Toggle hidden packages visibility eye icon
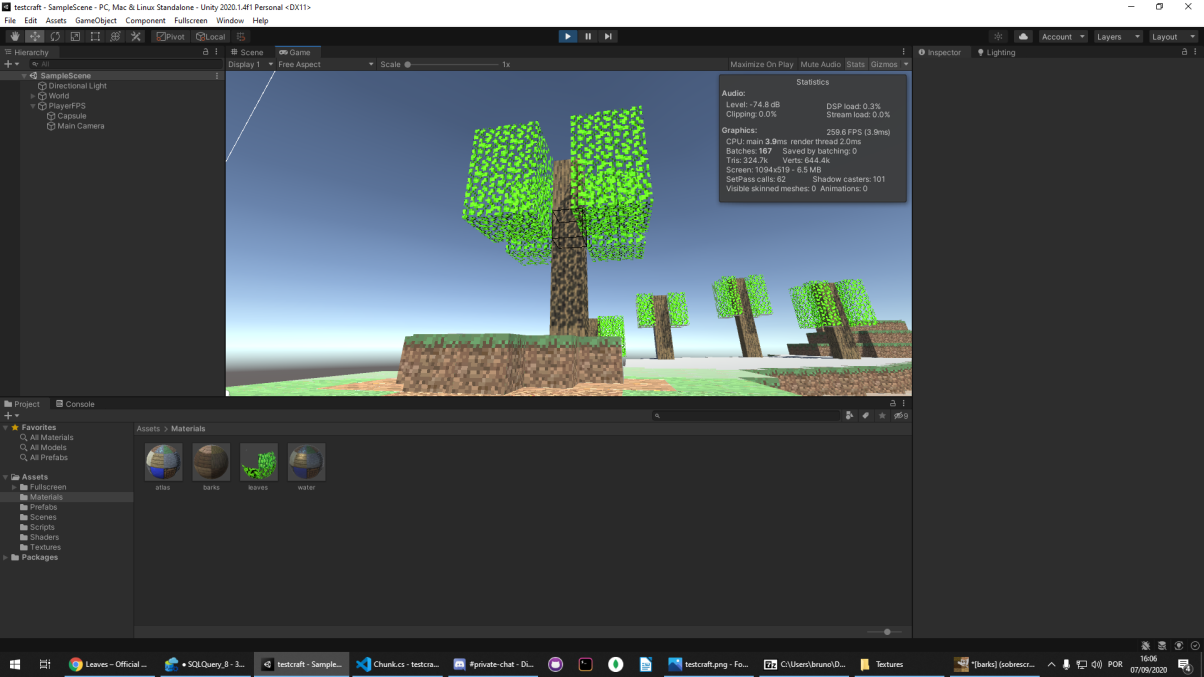1204x677 pixels. point(901,415)
